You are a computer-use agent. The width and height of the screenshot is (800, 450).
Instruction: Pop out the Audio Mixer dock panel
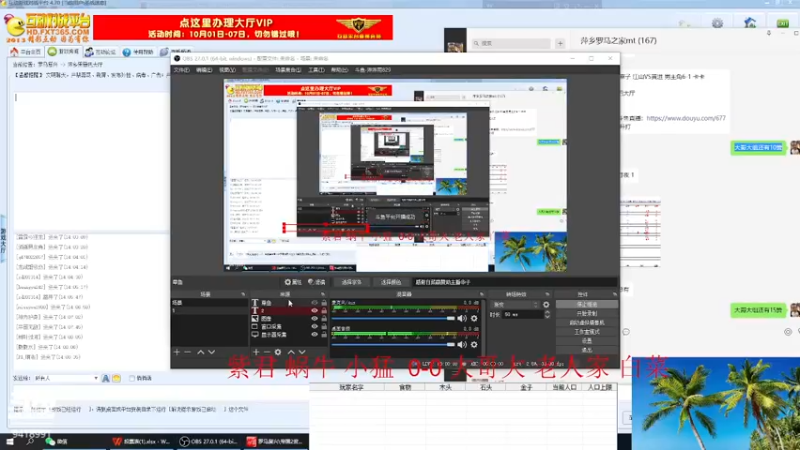tap(482, 294)
